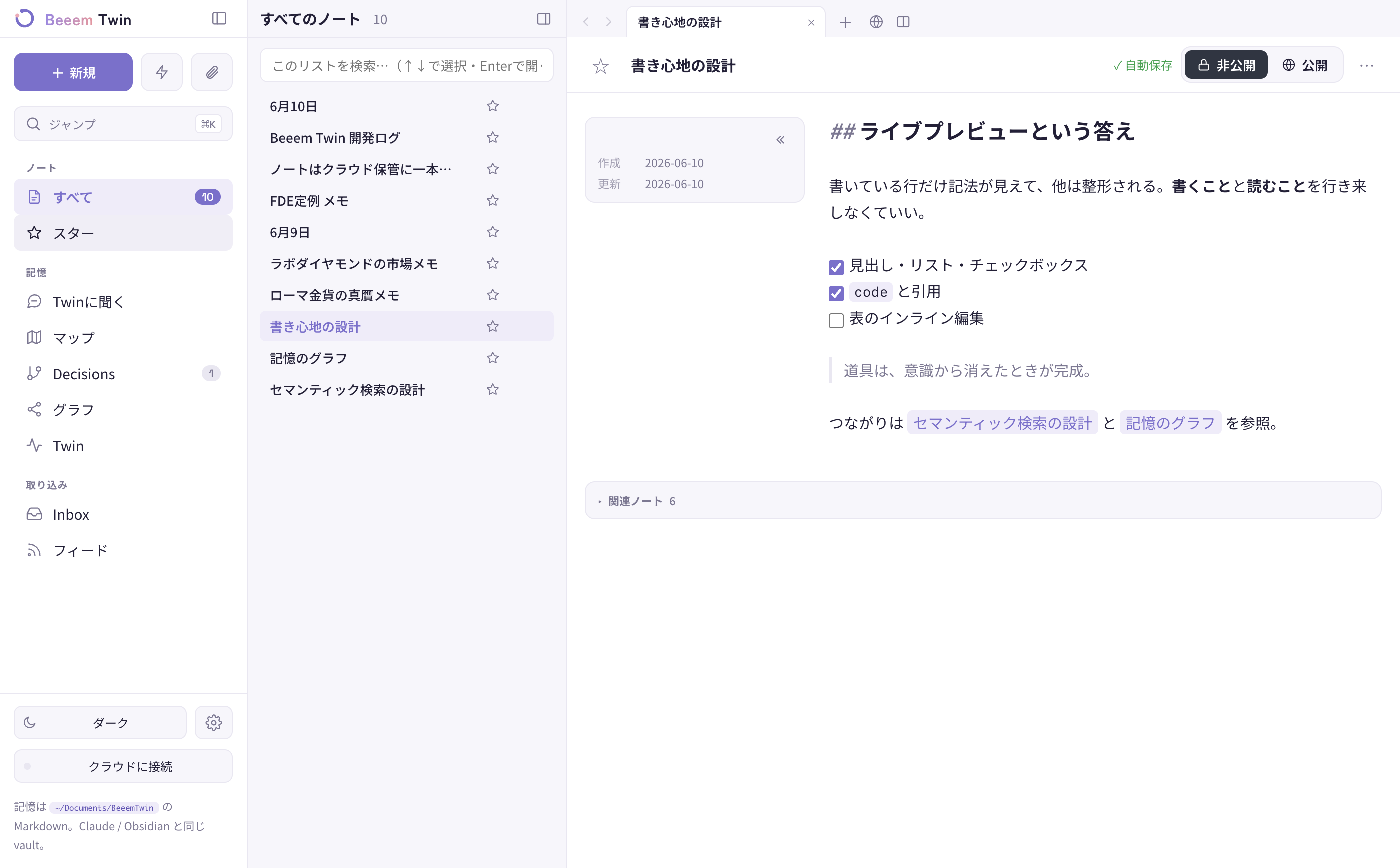This screenshot has height=868, width=1400.
Task: Star the ローマ金貨の真贋メモ note
Action: [x=492, y=295]
